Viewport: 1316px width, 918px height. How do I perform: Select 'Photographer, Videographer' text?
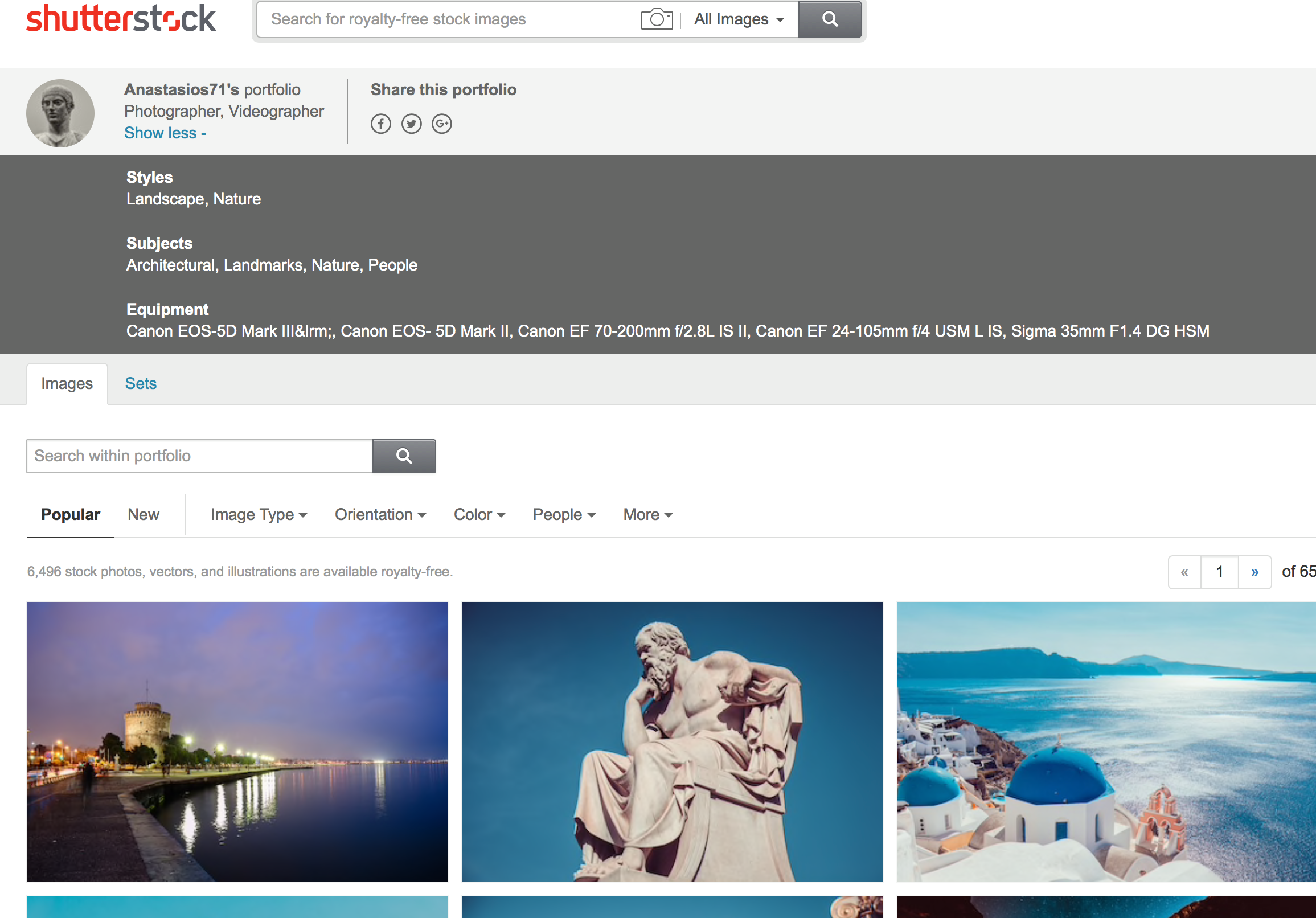coord(224,111)
